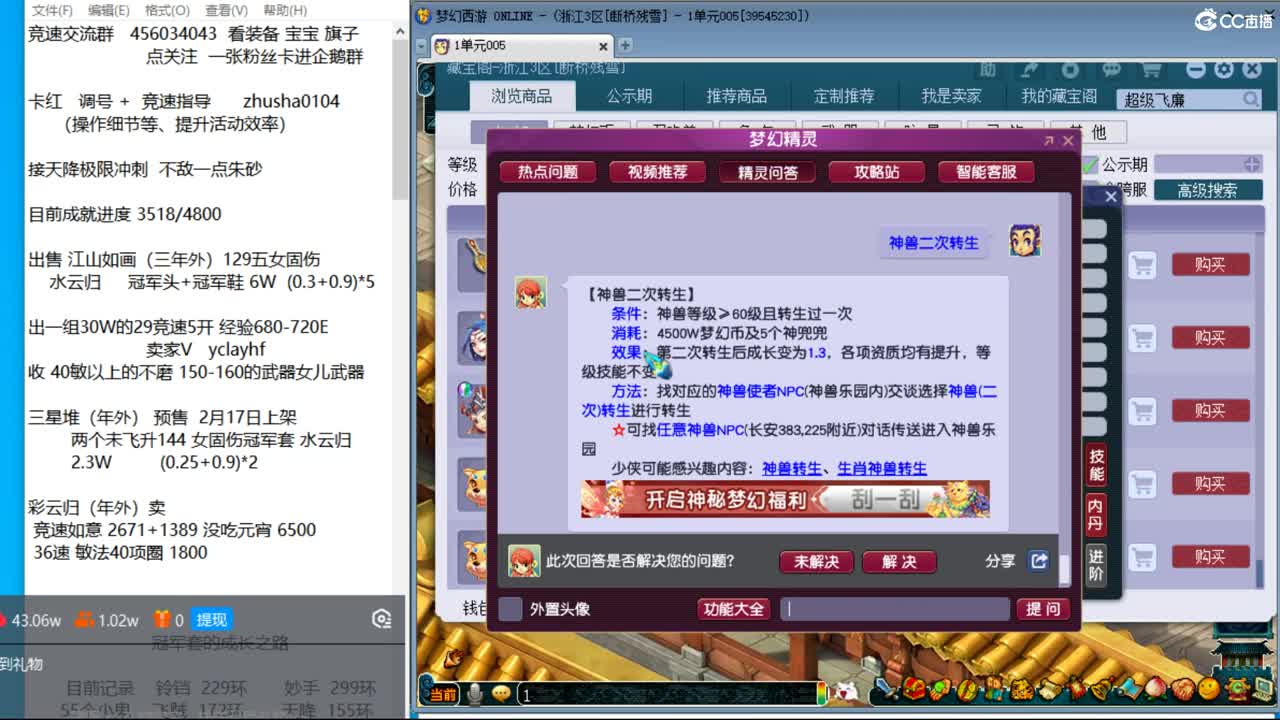Open the 进阶 side tab
Viewport: 1280px width, 720px height.
(x=1096, y=565)
